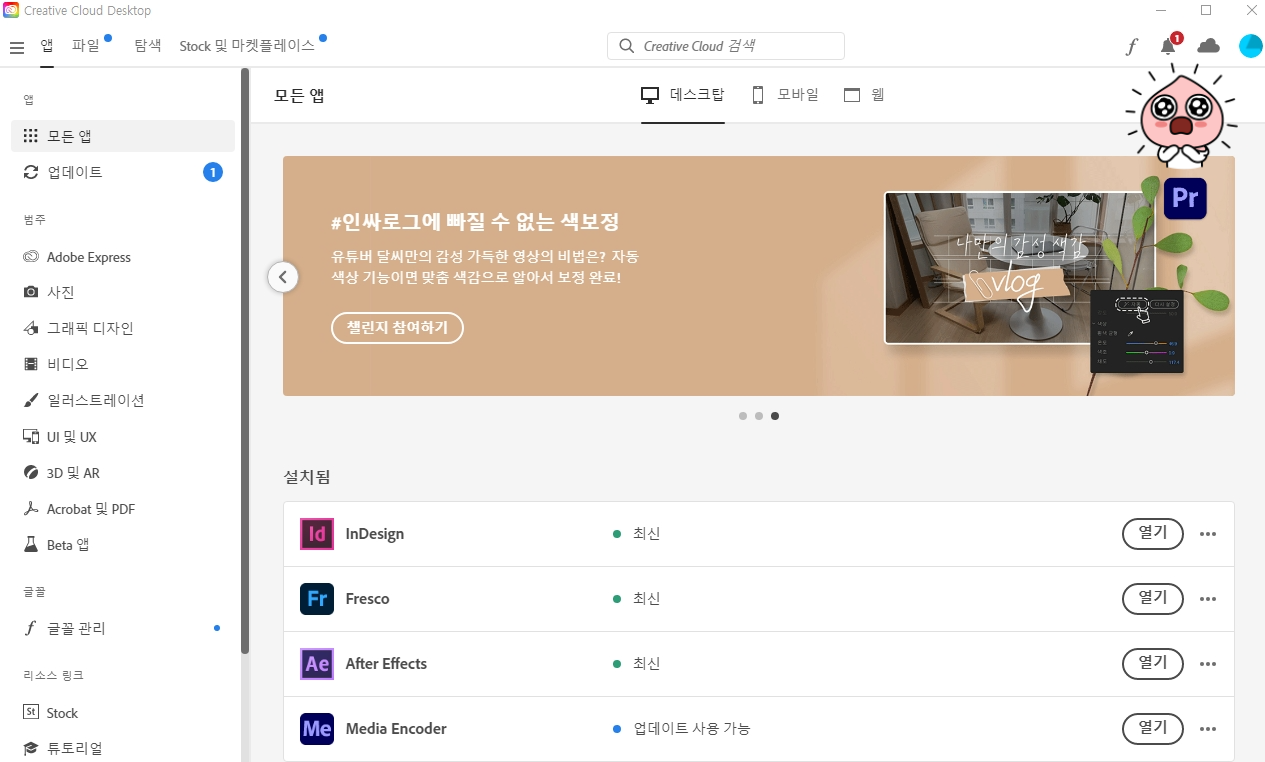Click the 챌린지 참여하기 banner button
The height and width of the screenshot is (762, 1265).
pyautogui.click(x=397, y=328)
